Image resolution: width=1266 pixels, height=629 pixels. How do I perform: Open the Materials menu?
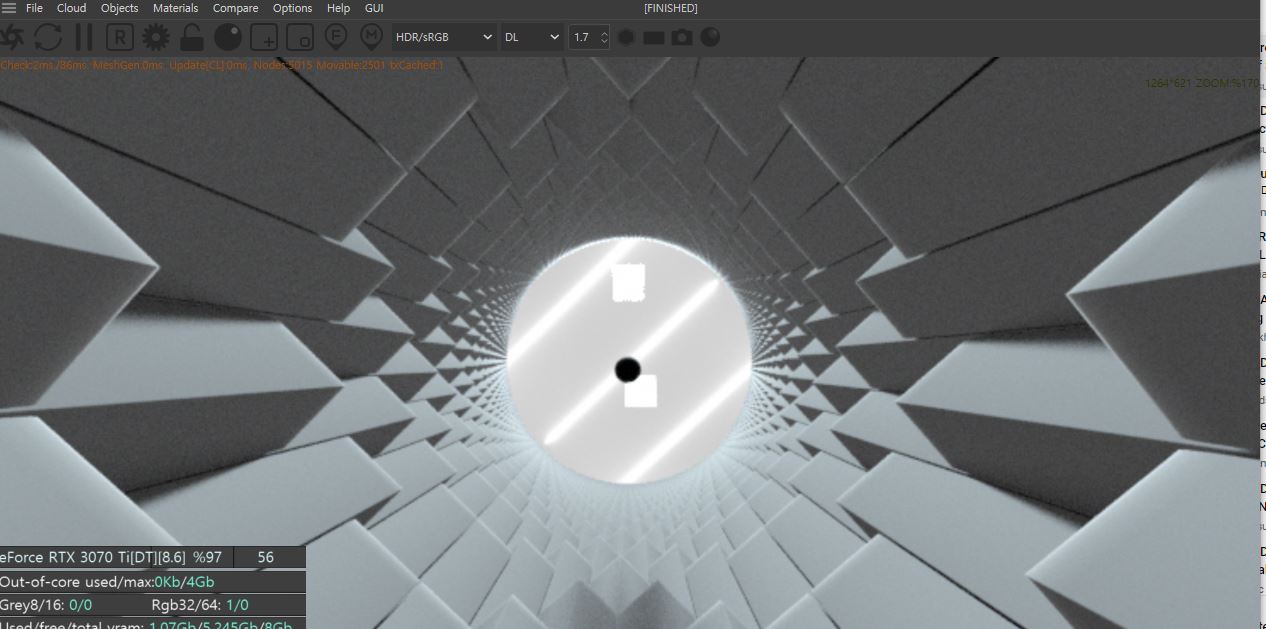pos(176,8)
